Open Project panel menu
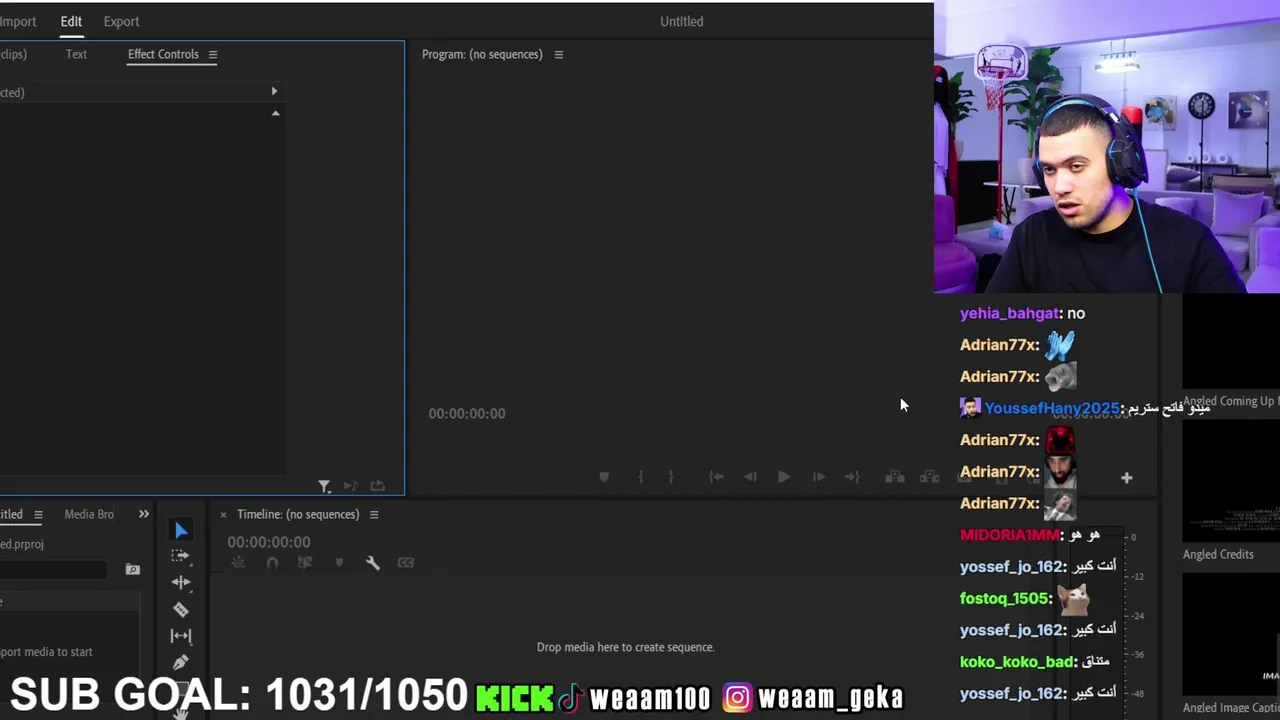 (x=38, y=515)
